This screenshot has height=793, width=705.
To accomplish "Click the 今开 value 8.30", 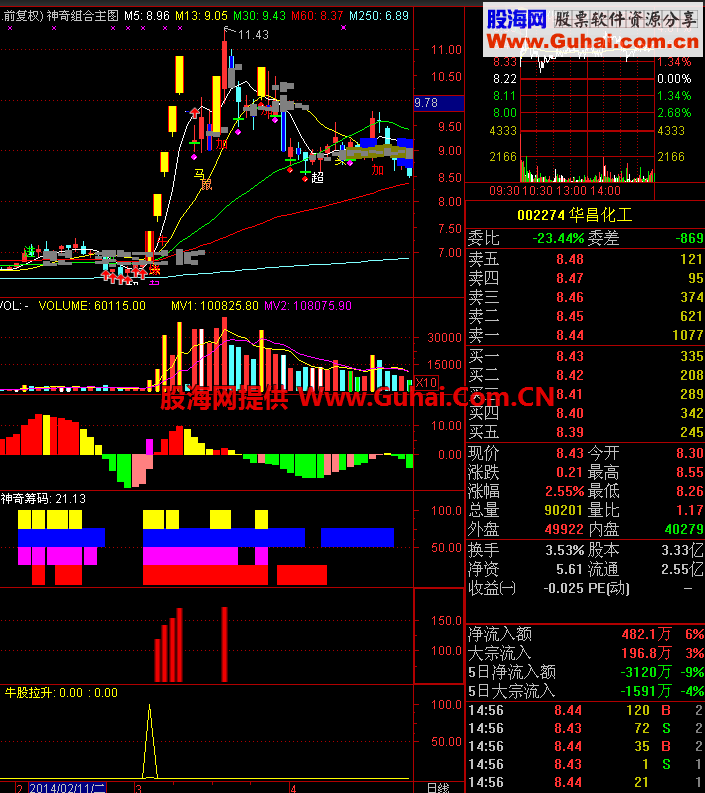I will coord(690,453).
